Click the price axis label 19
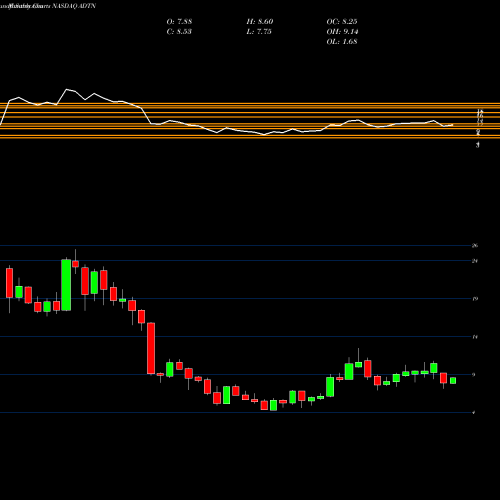The height and width of the screenshot is (500, 500). (x=475, y=299)
